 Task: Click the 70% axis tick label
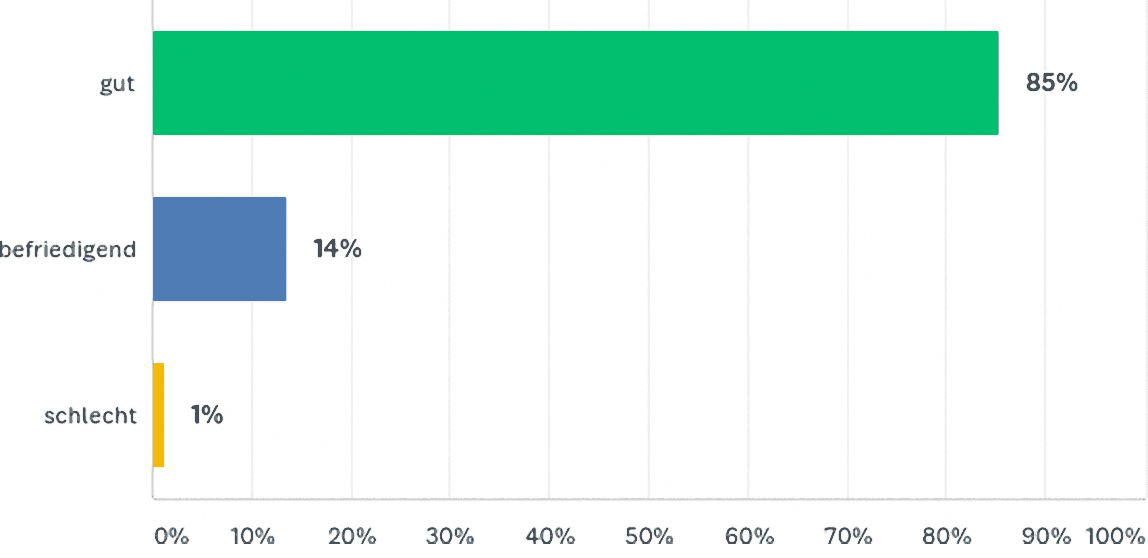(848, 537)
